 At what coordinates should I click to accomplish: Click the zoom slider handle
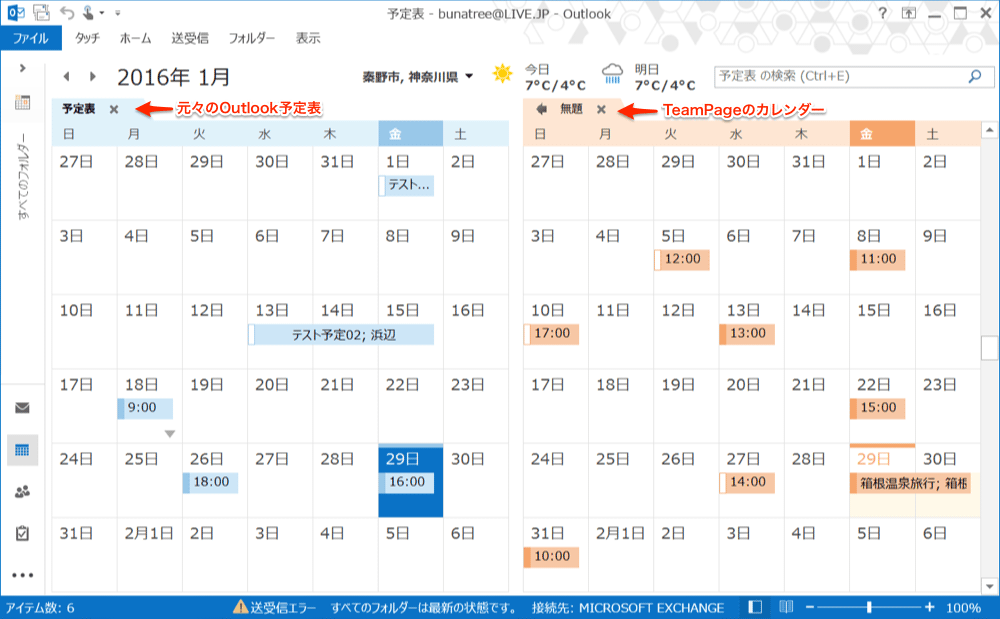pyautogui.click(x=869, y=608)
